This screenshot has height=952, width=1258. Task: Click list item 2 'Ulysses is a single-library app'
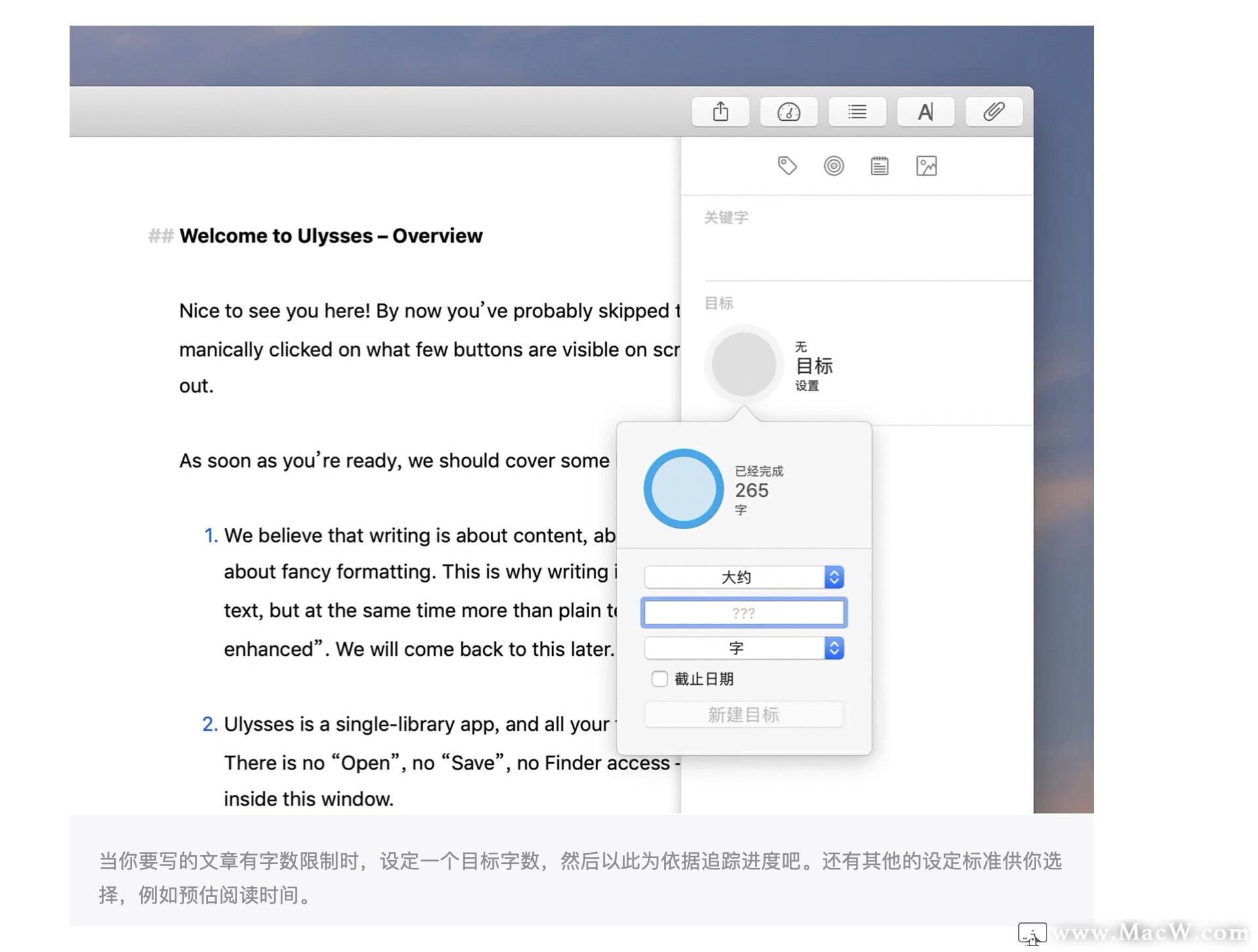click(x=440, y=762)
